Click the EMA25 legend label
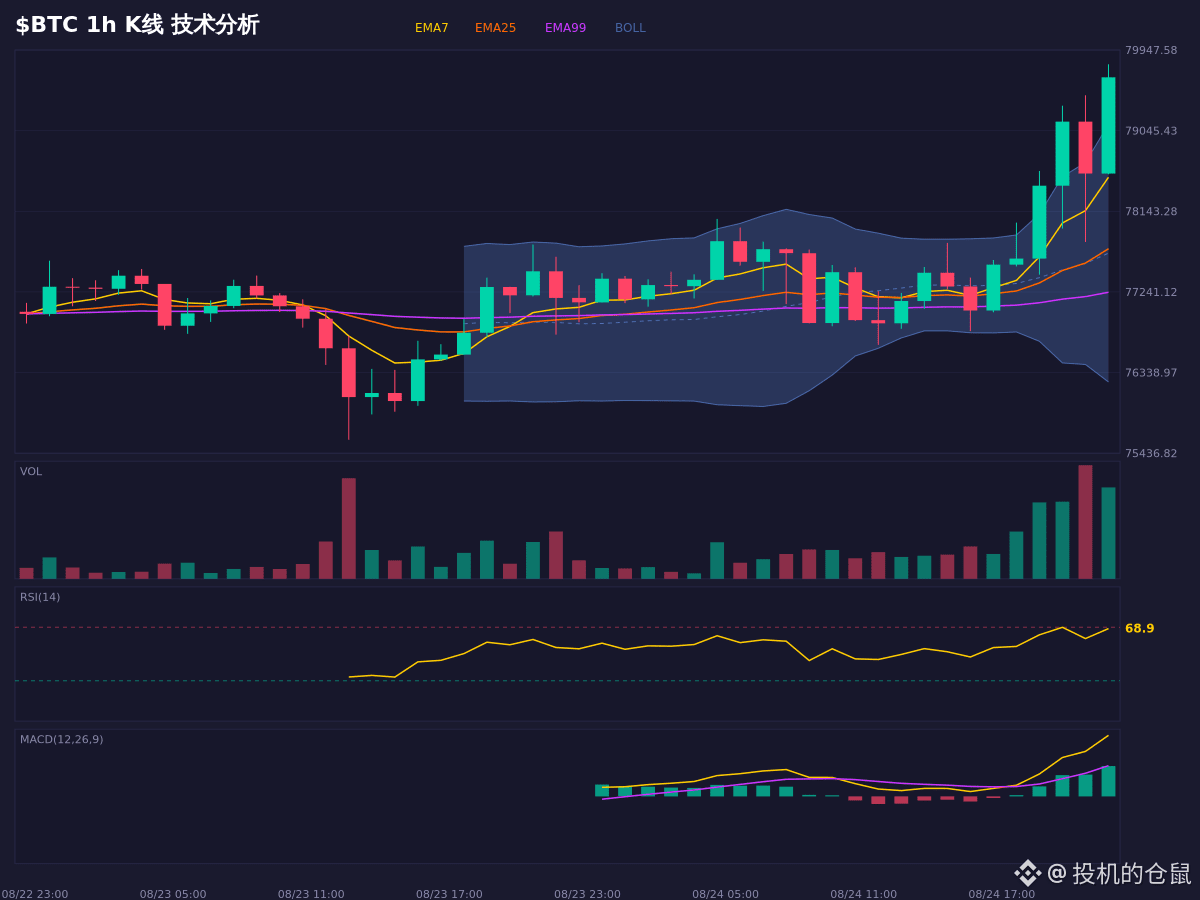This screenshot has height=900, width=1200. (495, 28)
